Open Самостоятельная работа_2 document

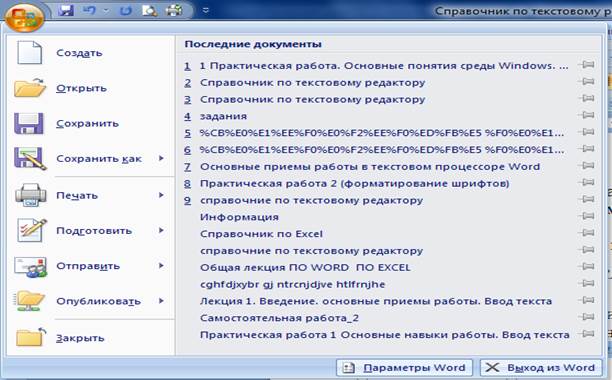279,318
